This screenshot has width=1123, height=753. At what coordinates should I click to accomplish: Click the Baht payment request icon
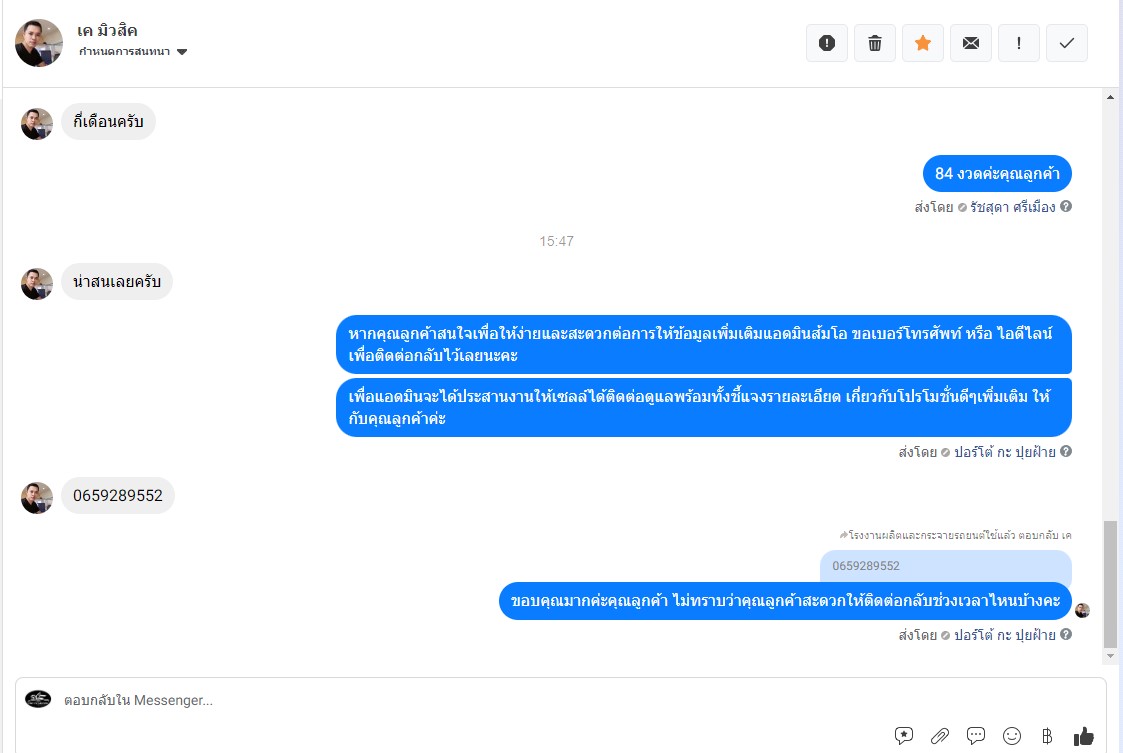coord(1047,735)
